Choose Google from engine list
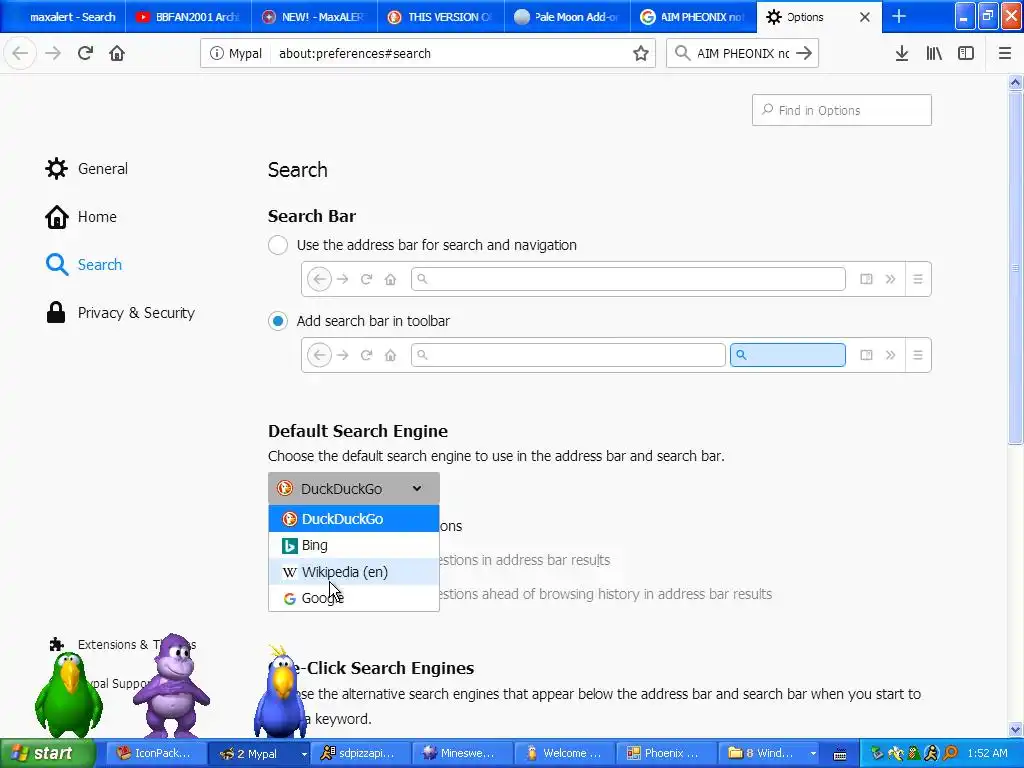This screenshot has height=768, width=1024. pyautogui.click(x=353, y=598)
